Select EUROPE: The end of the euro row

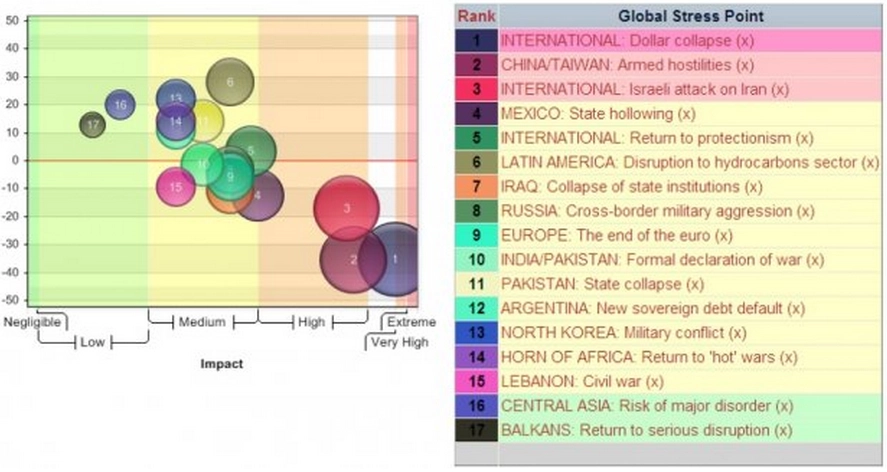tap(690, 235)
